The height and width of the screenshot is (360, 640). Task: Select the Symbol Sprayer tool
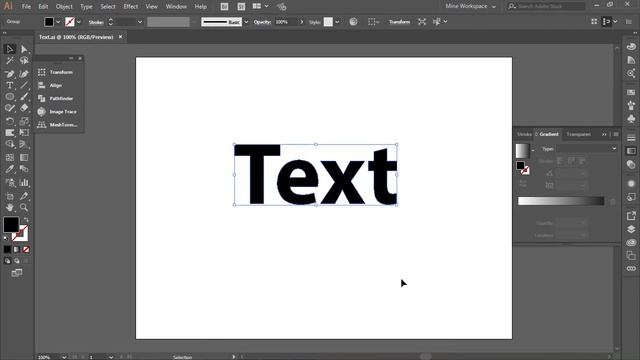click(10, 182)
